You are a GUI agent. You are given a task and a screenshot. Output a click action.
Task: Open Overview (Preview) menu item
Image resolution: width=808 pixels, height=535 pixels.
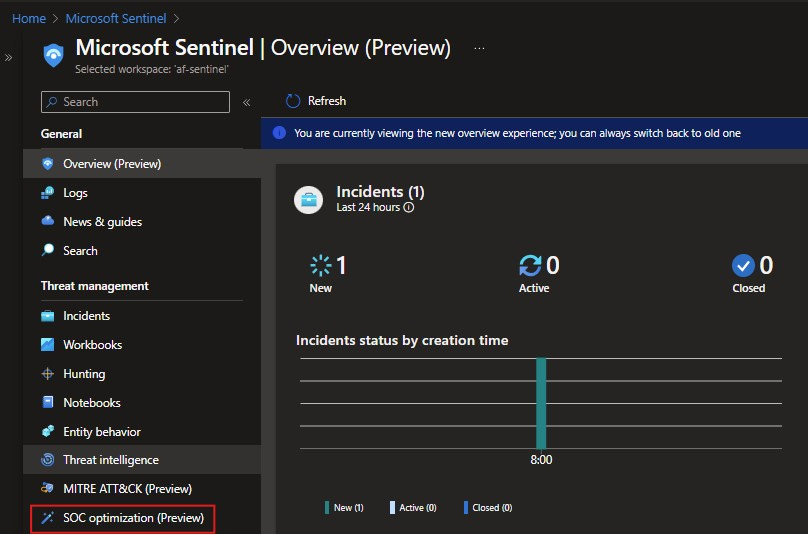click(x=142, y=164)
